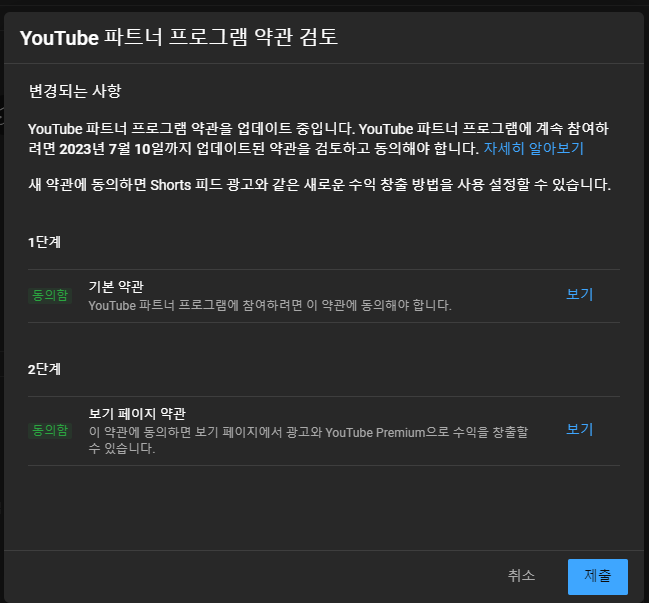The height and width of the screenshot is (603, 649).
Task: Click the 2단계 step label
Action: click(44, 369)
